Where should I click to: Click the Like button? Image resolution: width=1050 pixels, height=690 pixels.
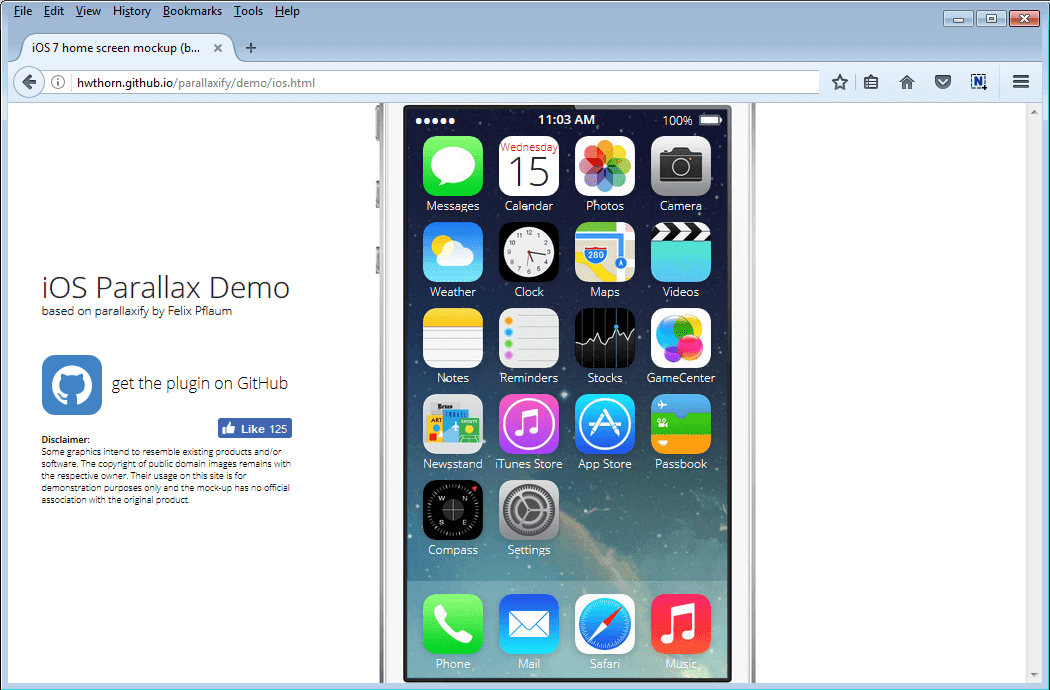pyautogui.click(x=254, y=428)
